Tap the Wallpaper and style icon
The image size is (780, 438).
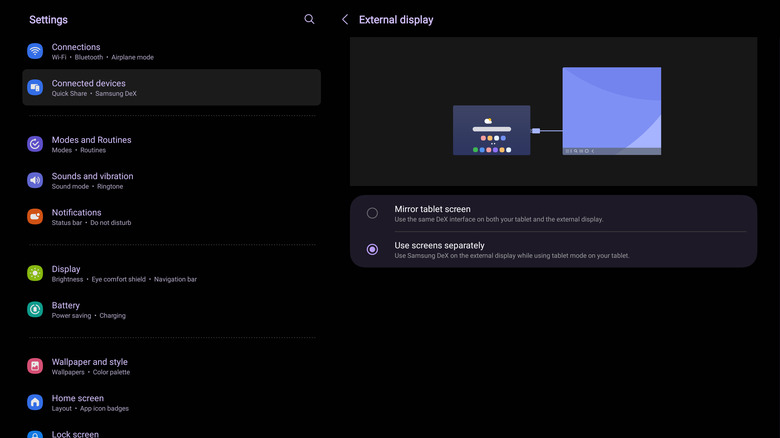tap(35, 366)
